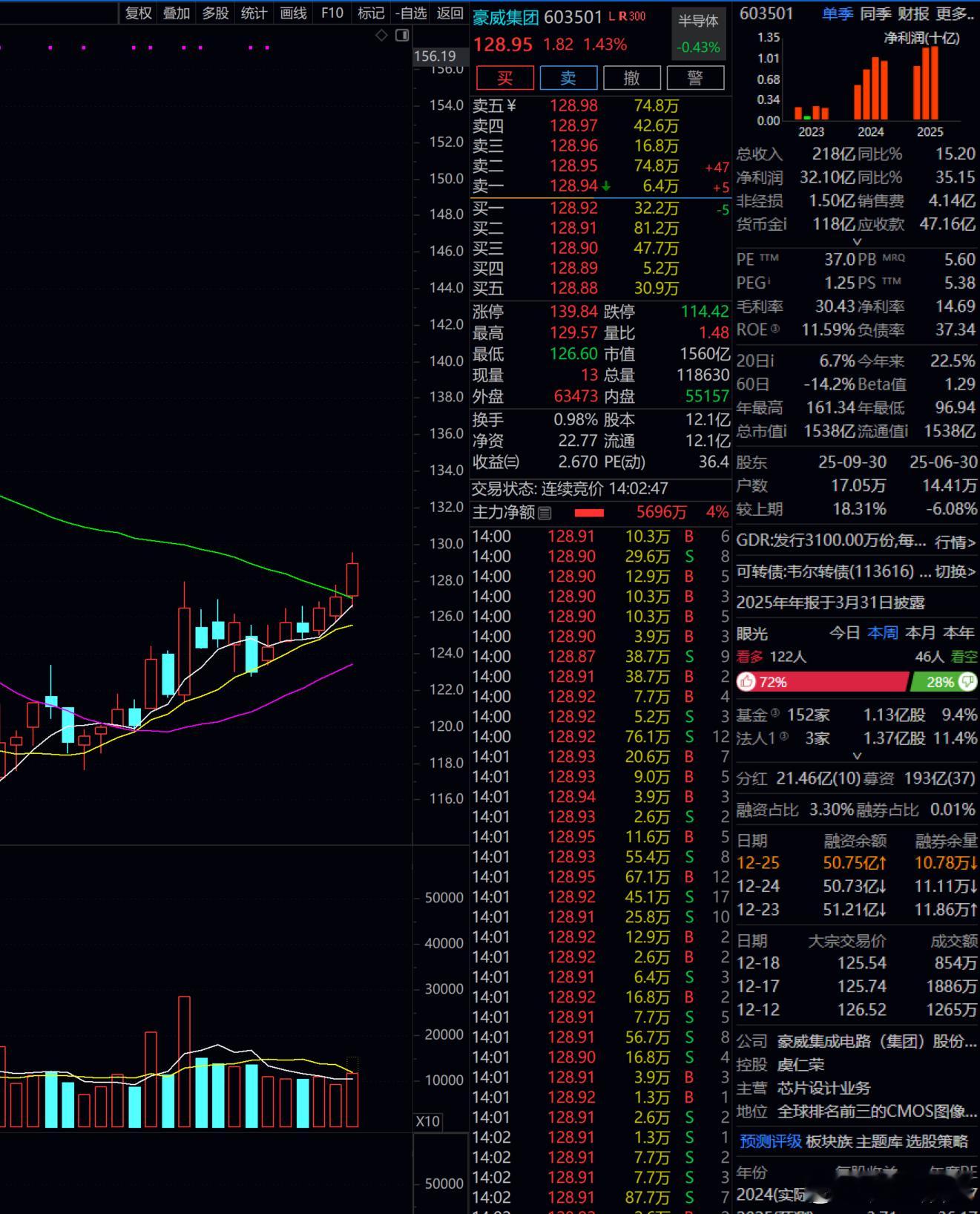Open the 标记 mark menu
980x1214 pixels.
[371, 13]
